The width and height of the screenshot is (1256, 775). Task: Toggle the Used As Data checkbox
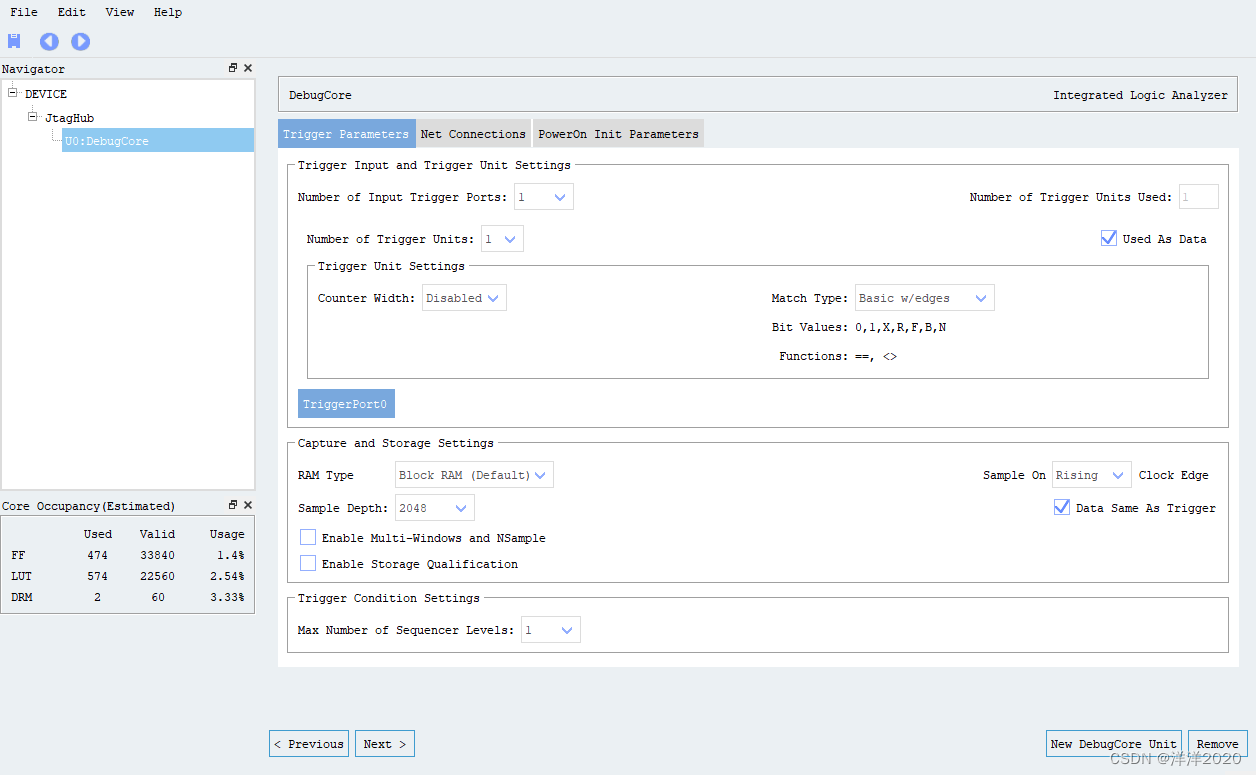1108,238
